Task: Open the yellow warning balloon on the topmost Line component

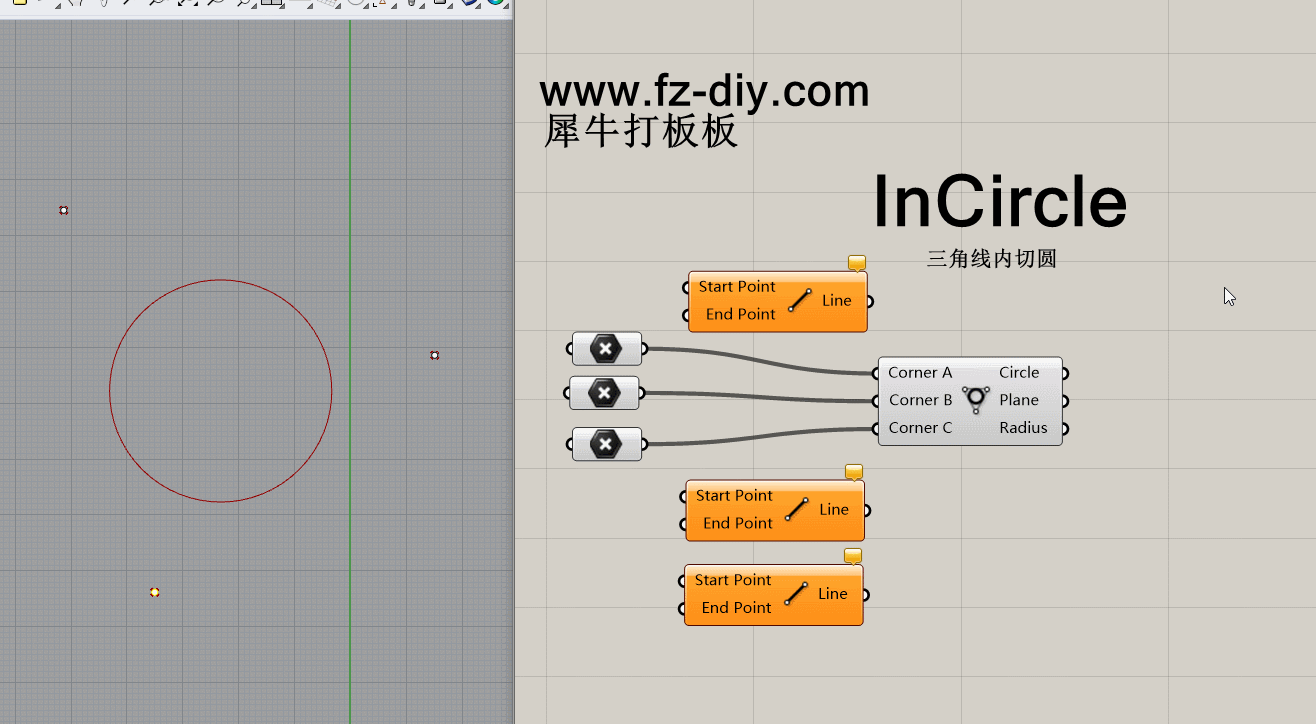Action: click(x=857, y=263)
